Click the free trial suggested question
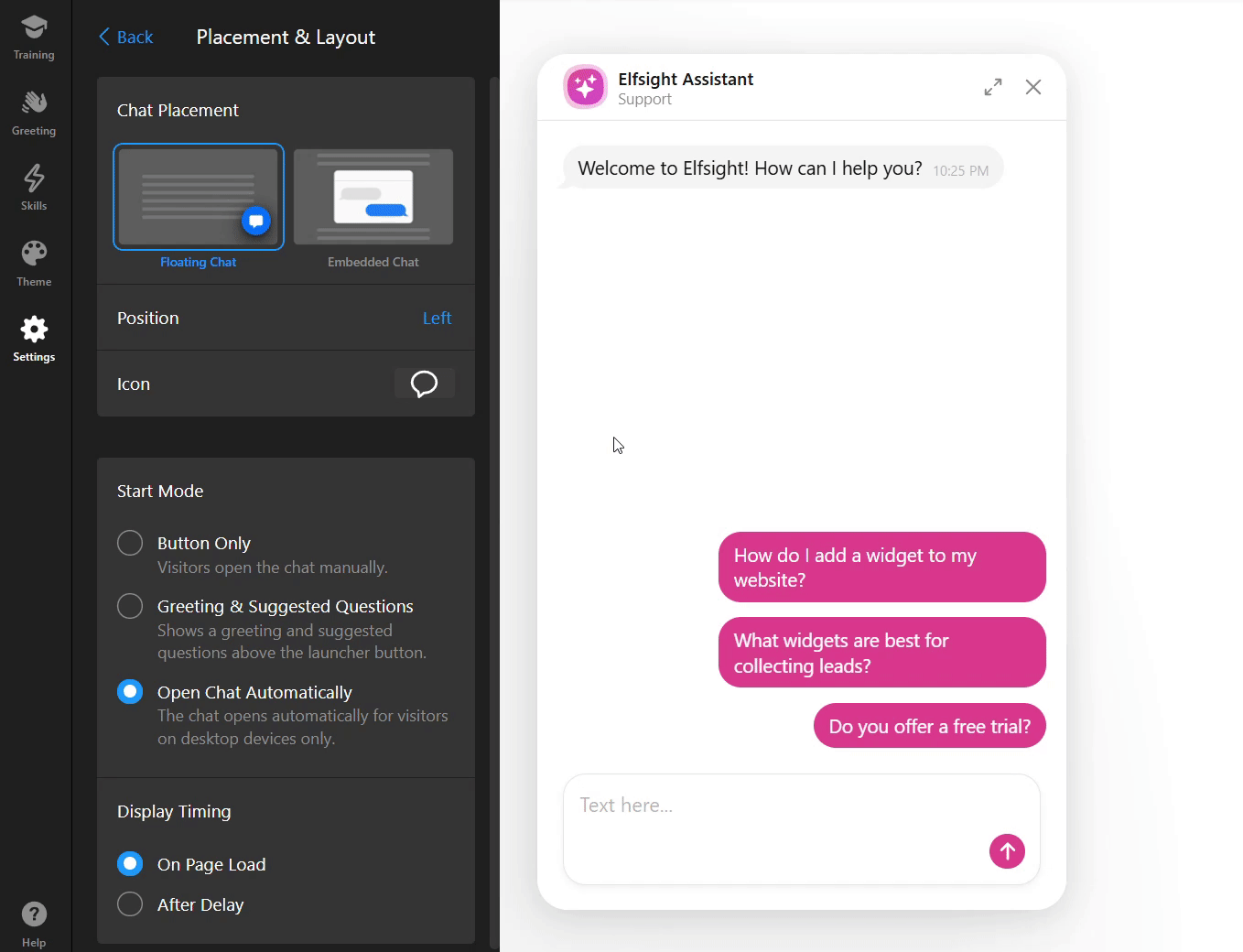This screenshot has height=952, width=1243. 930,726
